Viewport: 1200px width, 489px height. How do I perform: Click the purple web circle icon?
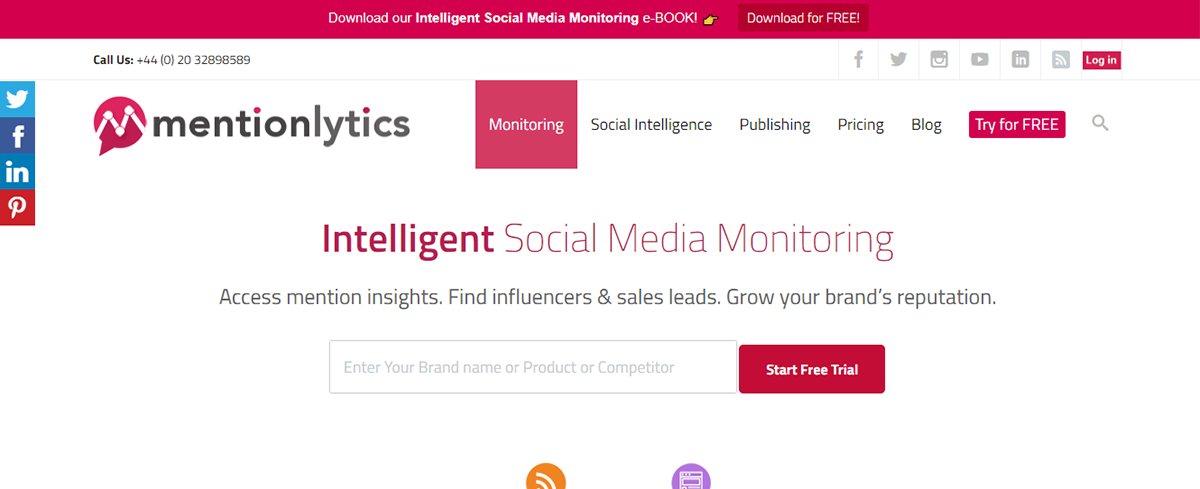(691, 477)
